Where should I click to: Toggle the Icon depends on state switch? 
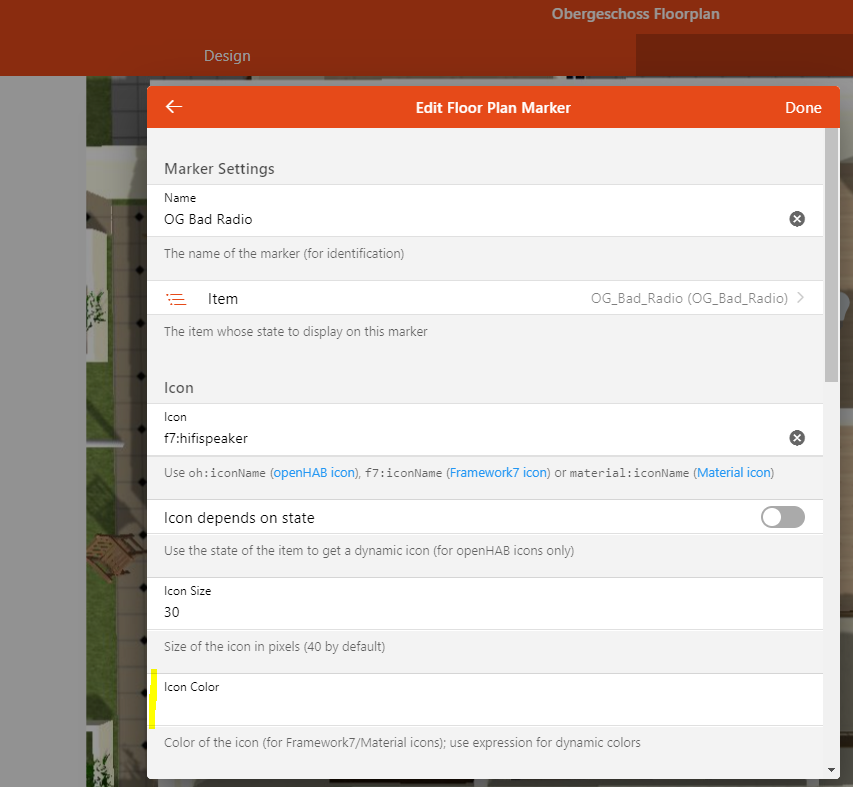pos(782,517)
